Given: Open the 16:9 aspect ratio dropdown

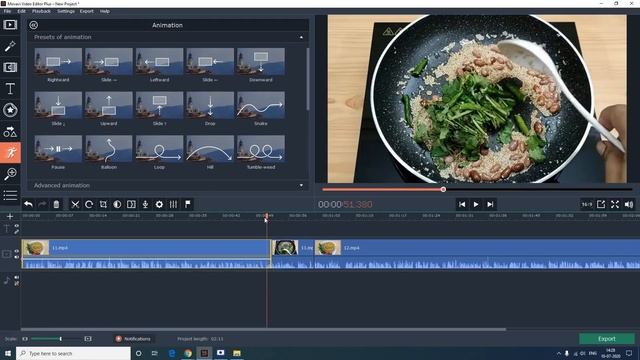Looking at the screenshot, I should pyautogui.click(x=587, y=204).
